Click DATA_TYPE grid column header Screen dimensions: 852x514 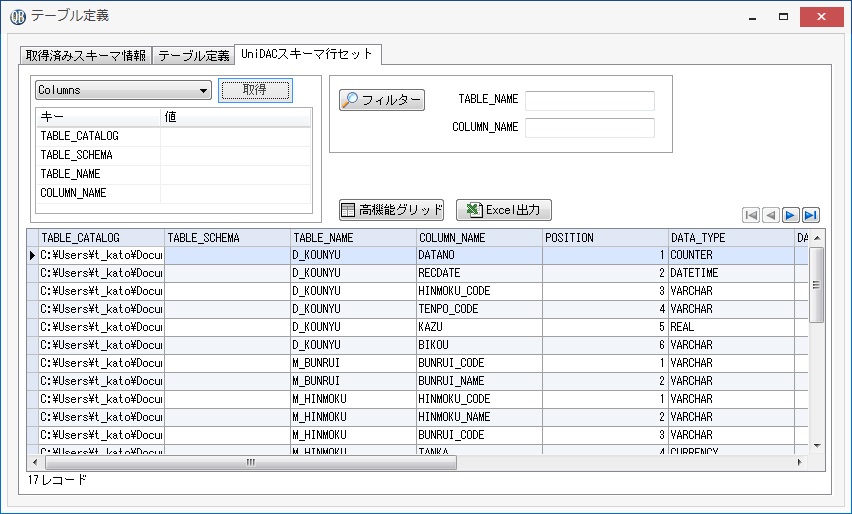click(731, 238)
